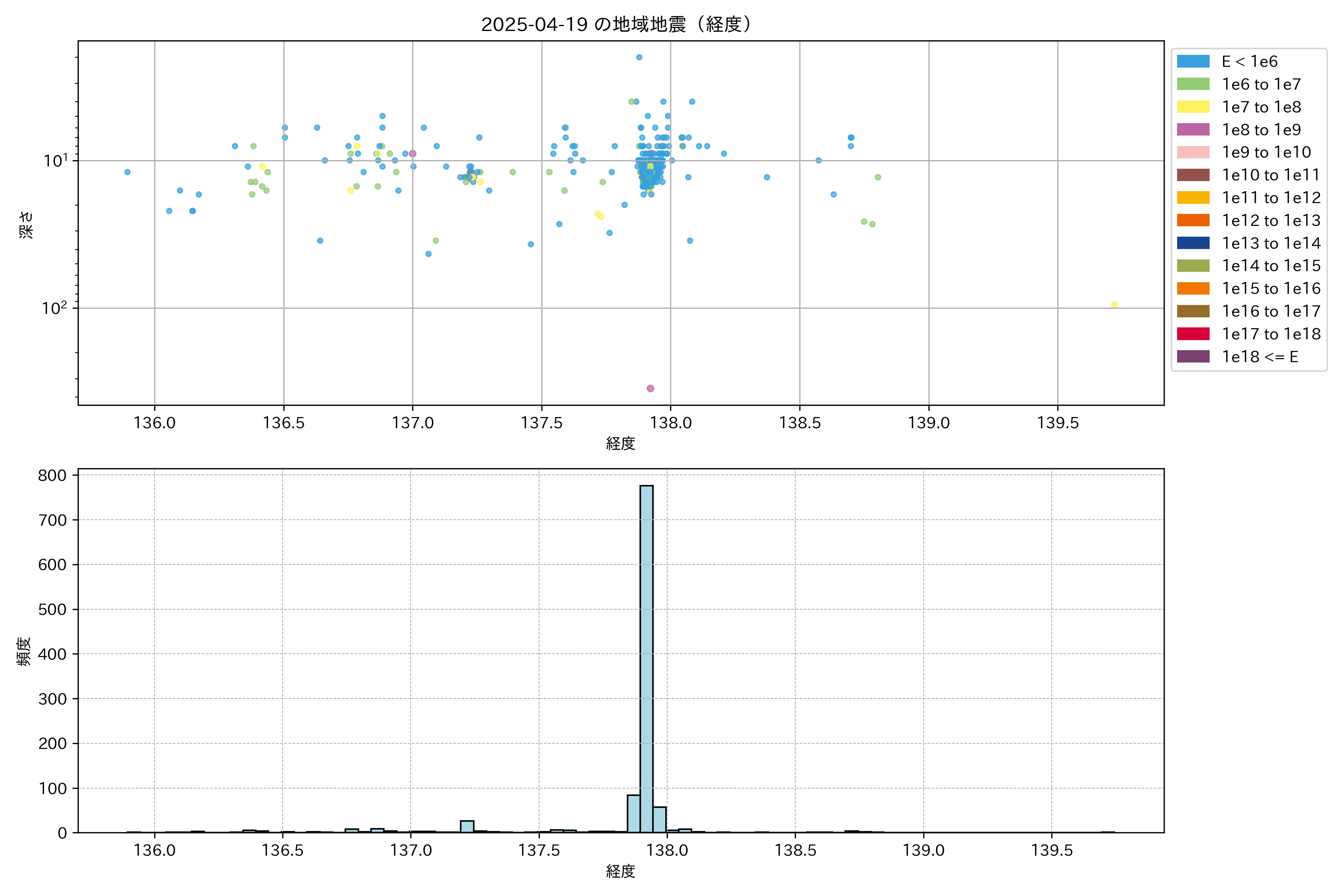This screenshot has height=896, width=1344.
Task: Click the tallest histogram bar near 137.9
Action: click(x=646, y=657)
